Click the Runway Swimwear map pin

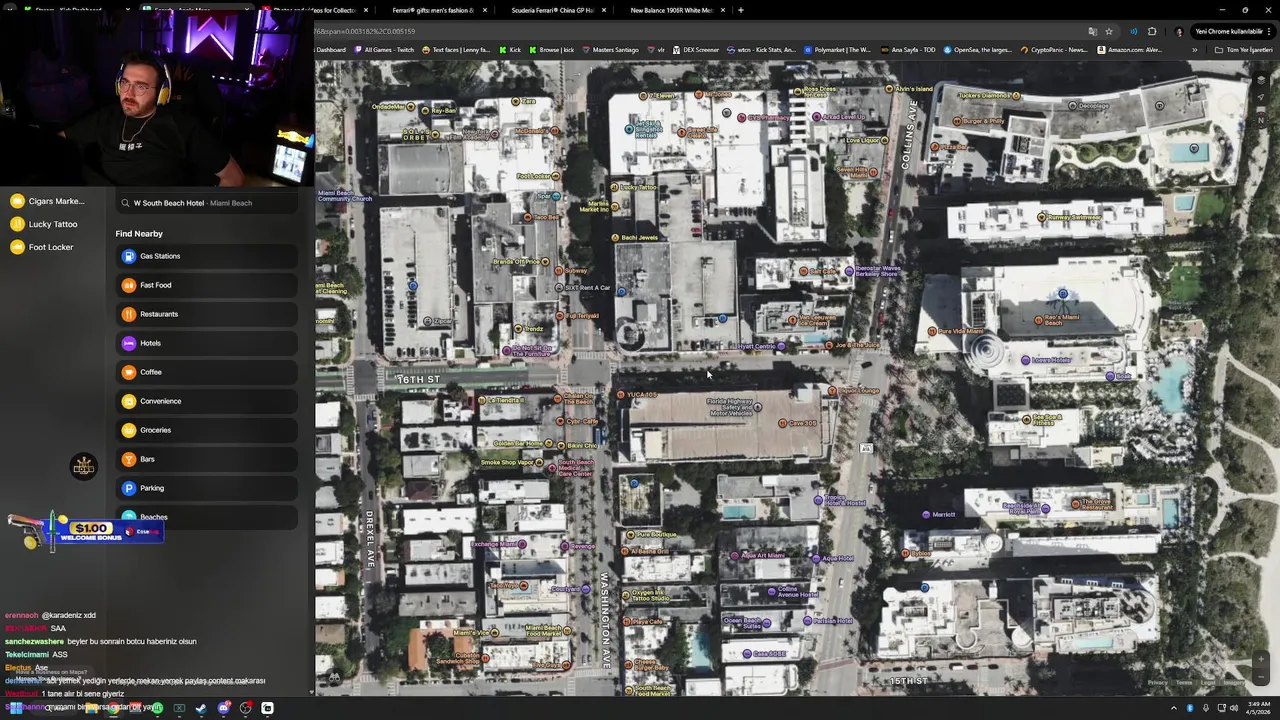1042,217
